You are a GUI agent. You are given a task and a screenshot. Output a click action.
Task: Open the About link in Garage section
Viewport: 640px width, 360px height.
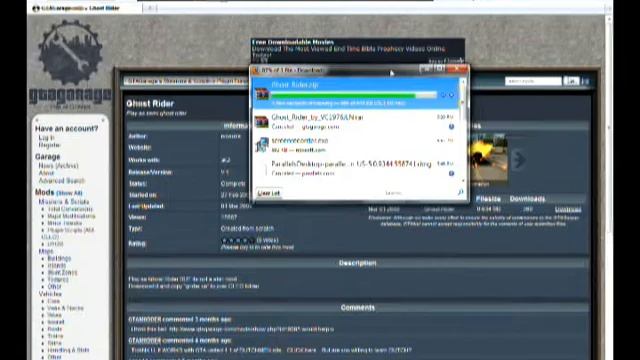click(x=46, y=173)
